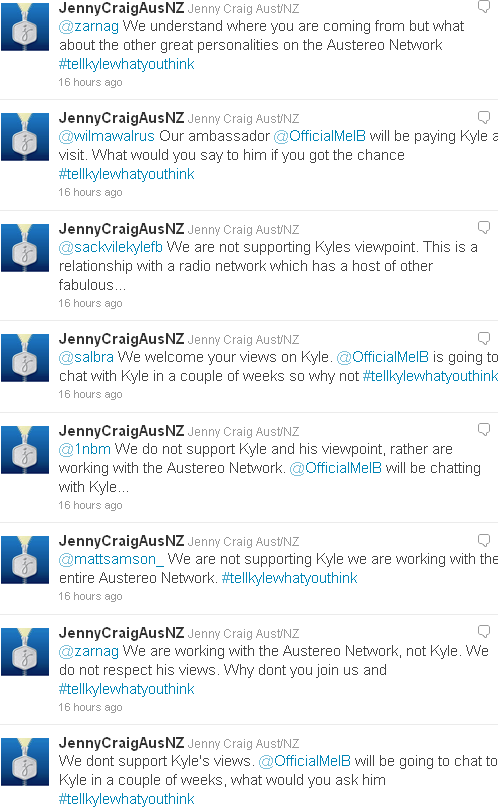Open the @mattsamson_ mention link

pos(111,559)
